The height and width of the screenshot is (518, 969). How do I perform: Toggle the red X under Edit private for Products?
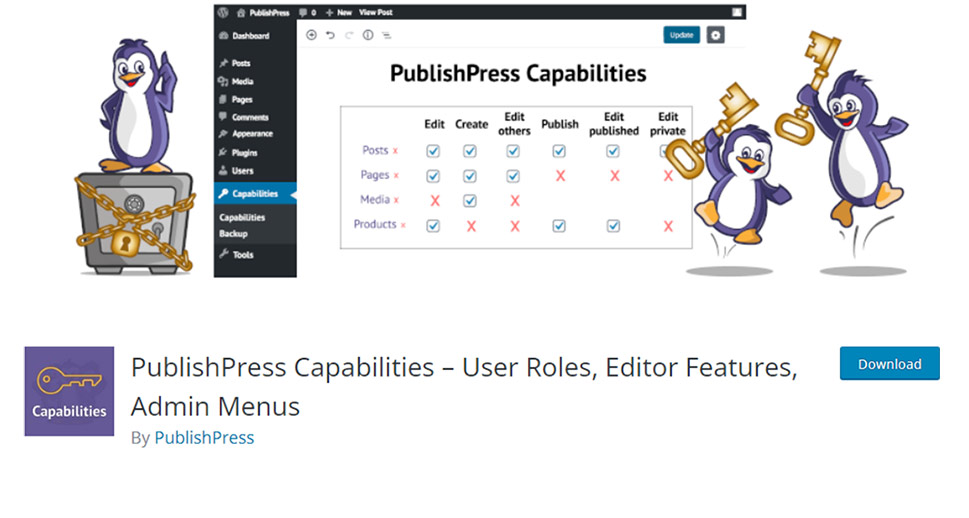click(x=668, y=227)
